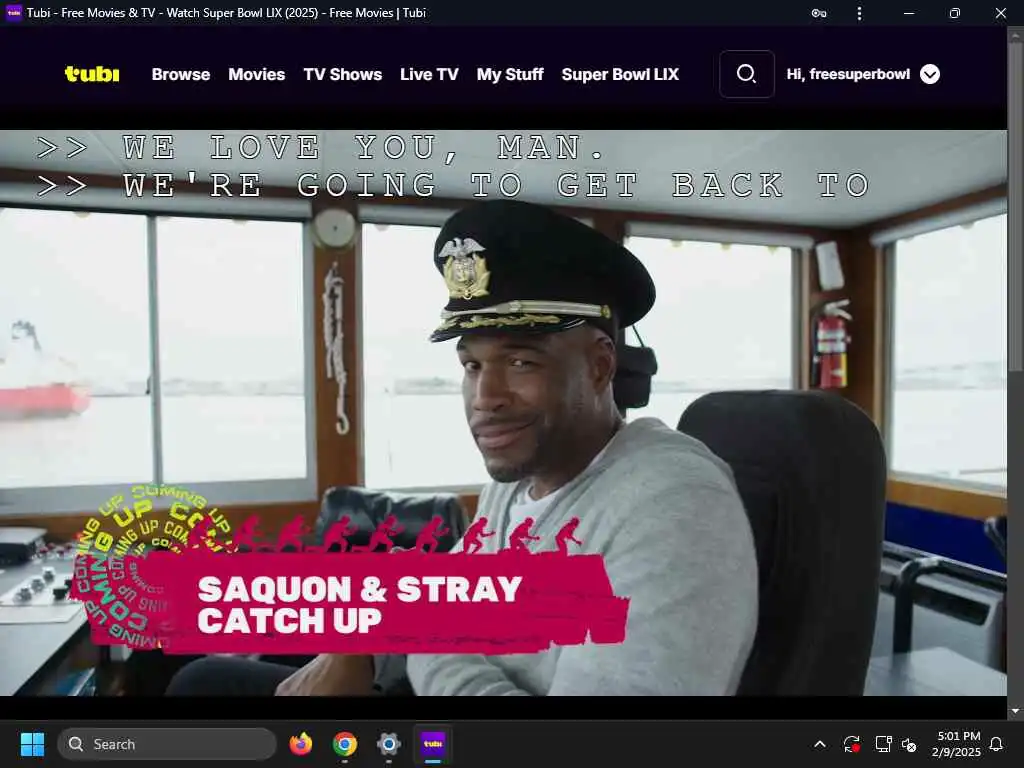1024x768 pixels.
Task: Launch Firefox from the taskbar
Action: pos(300,744)
